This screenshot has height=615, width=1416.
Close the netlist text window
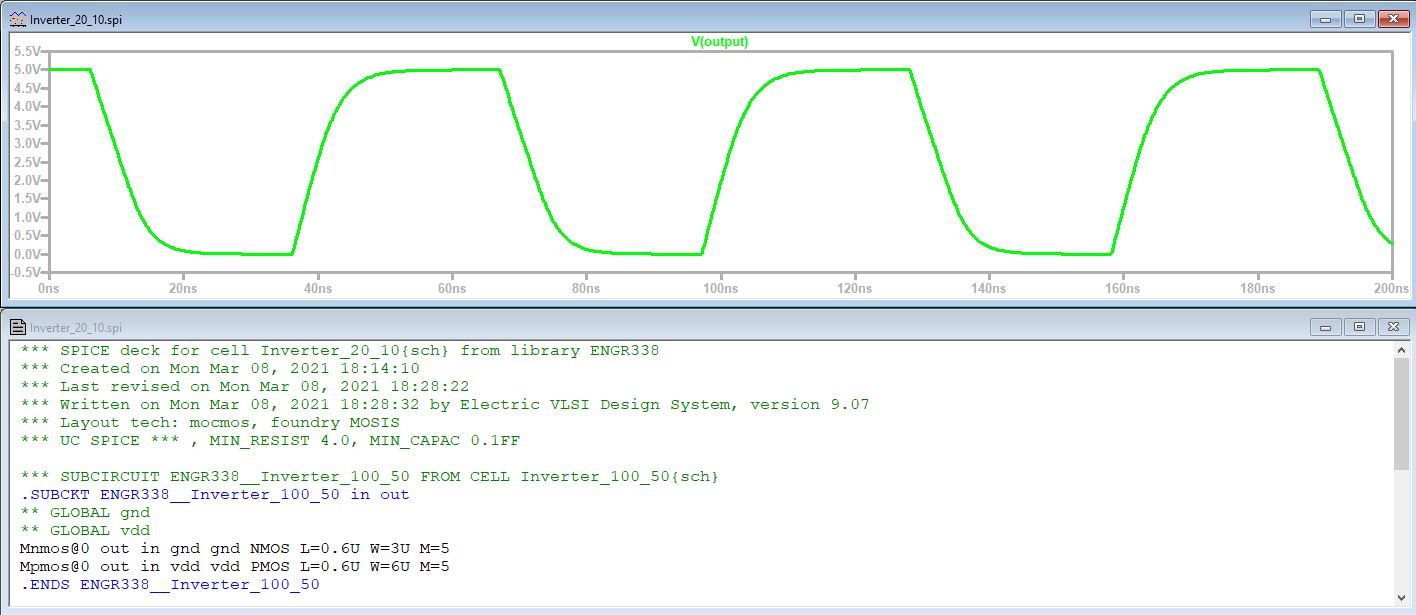[1392, 327]
